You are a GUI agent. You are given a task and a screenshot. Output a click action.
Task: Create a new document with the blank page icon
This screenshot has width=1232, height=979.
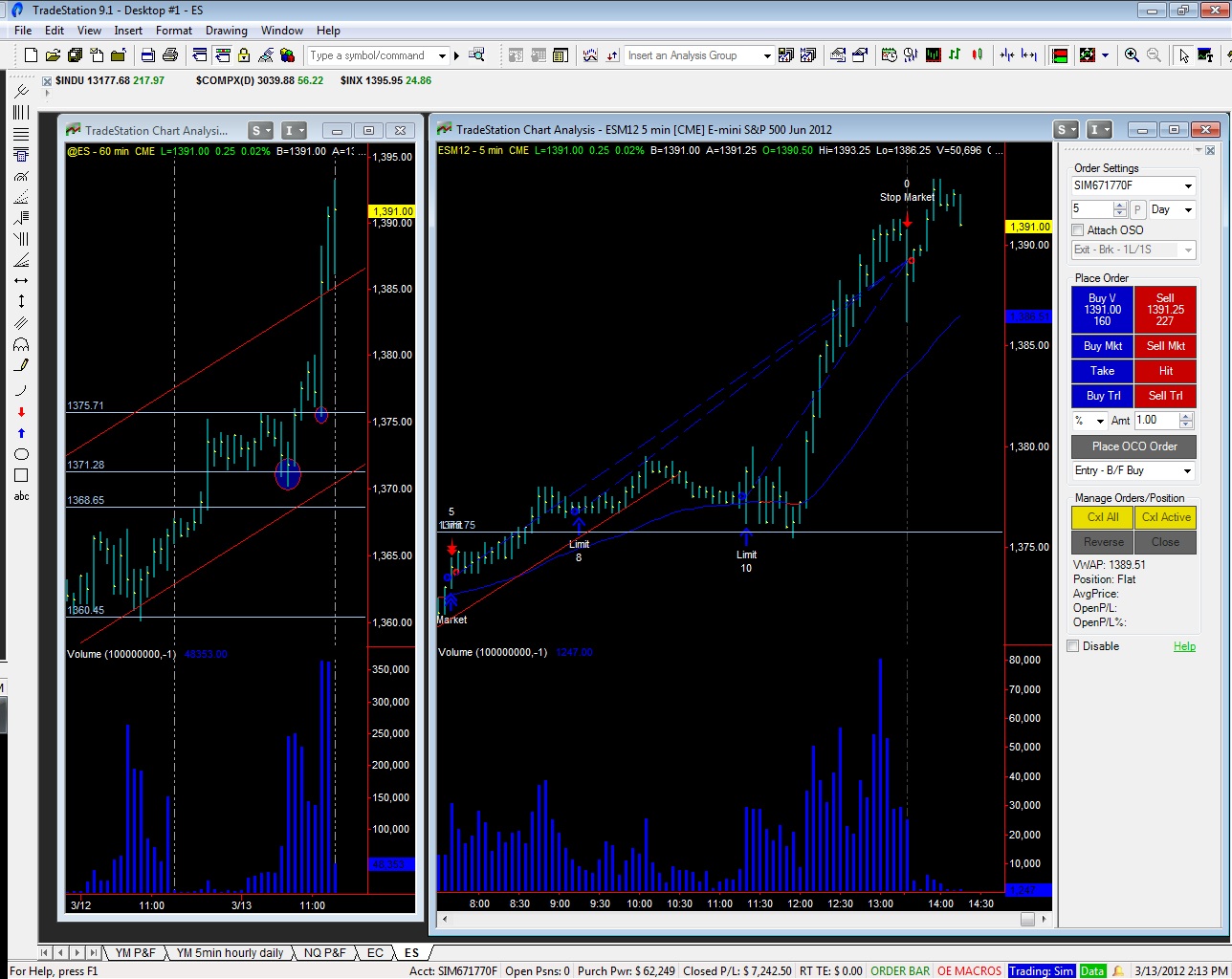pos(31,55)
